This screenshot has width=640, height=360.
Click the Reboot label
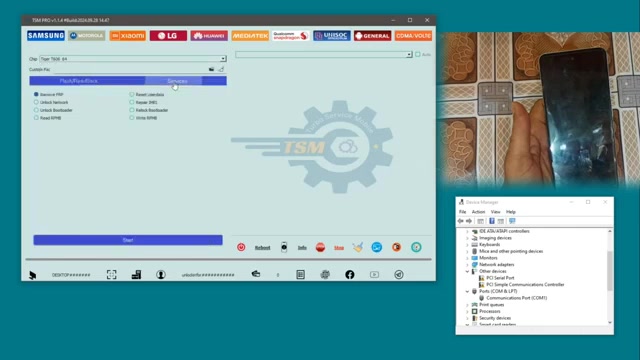(262, 248)
